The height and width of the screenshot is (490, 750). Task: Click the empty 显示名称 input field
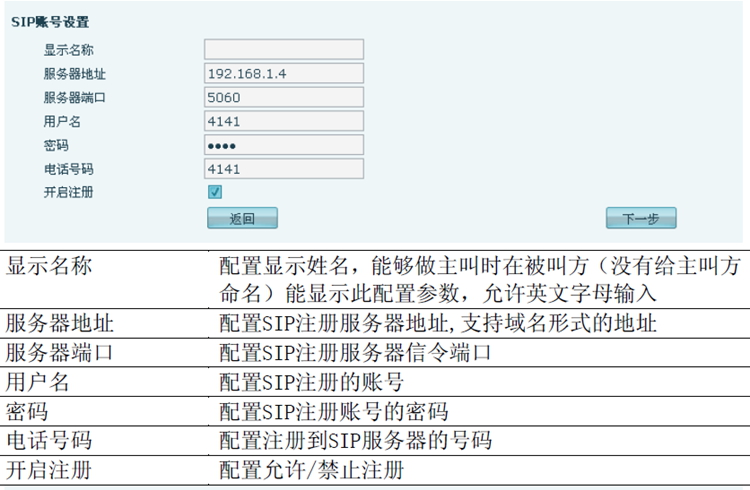coord(283,50)
